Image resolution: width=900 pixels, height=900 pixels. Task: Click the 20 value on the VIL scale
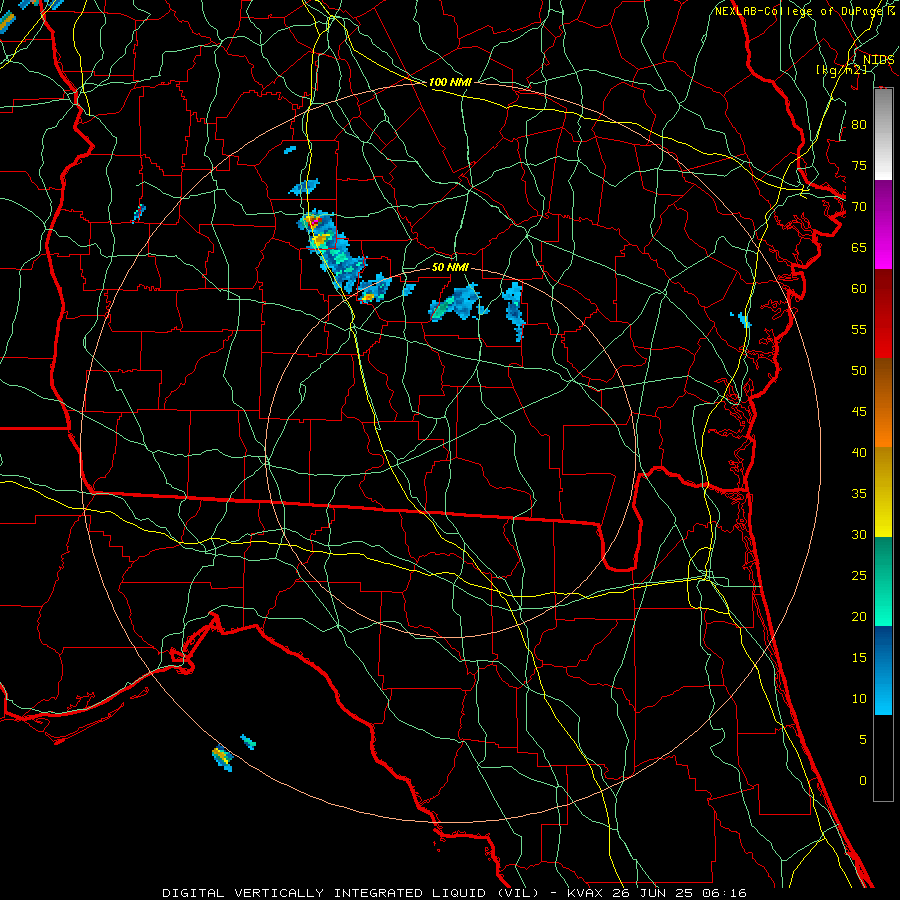click(859, 616)
